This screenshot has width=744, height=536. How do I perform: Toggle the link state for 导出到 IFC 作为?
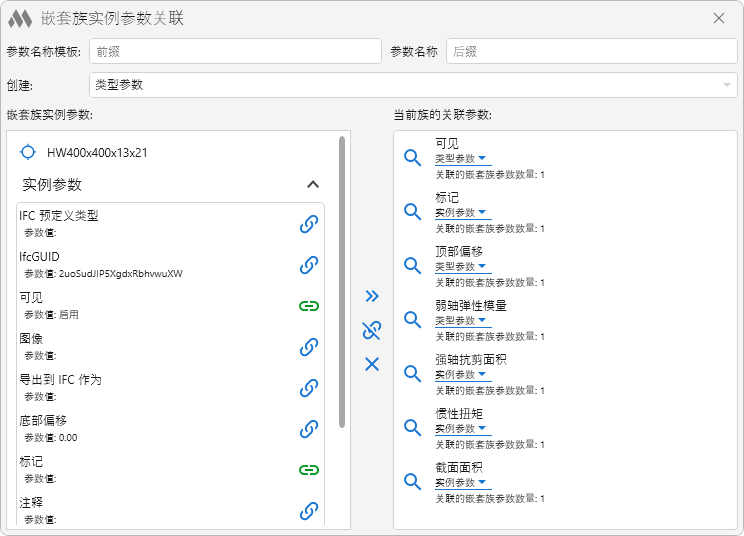[x=309, y=388]
